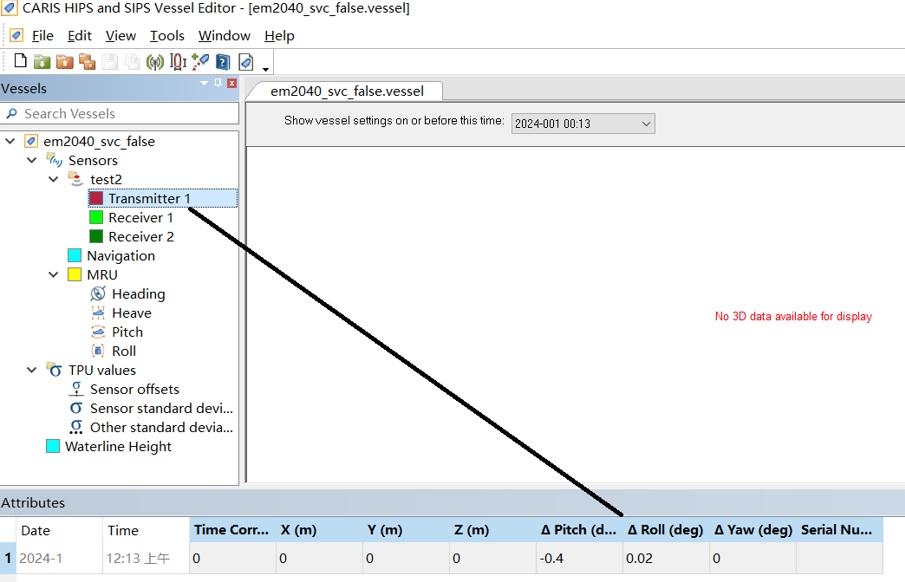
Task: Click the grayed-out save icon
Action: [x=110, y=61]
